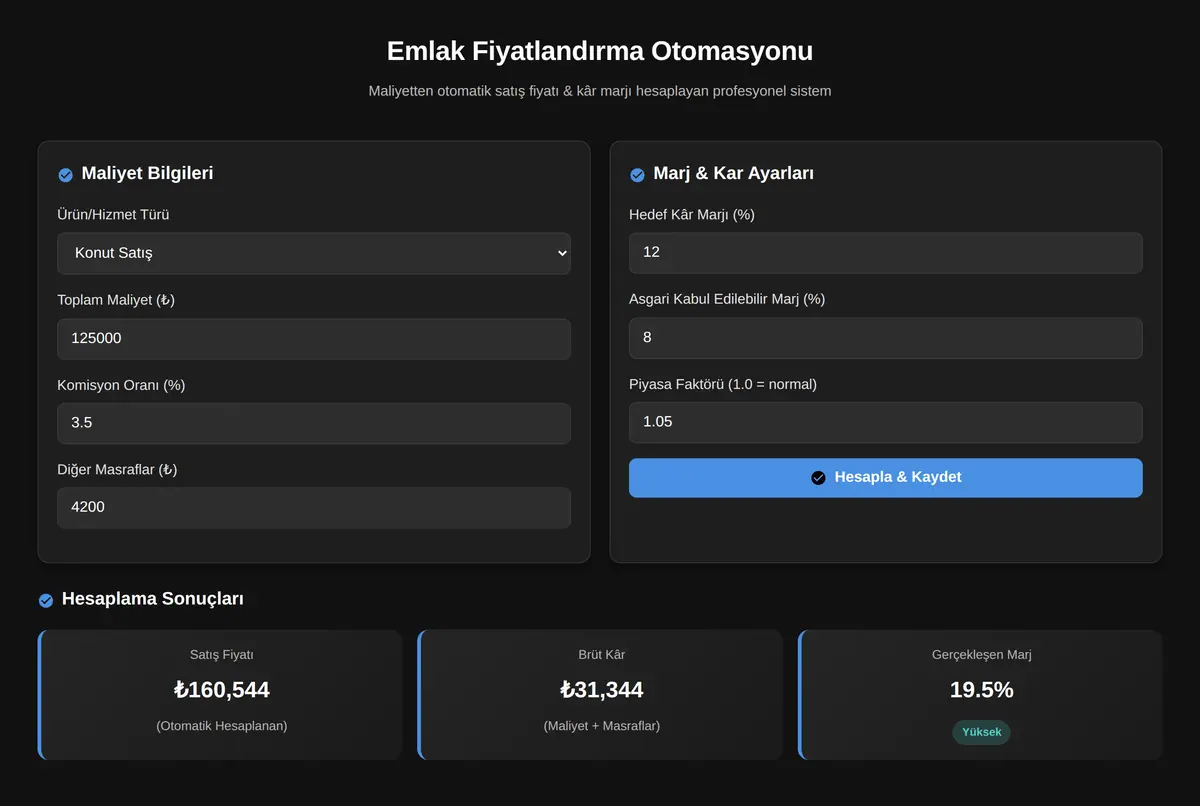This screenshot has width=1200, height=806.
Task: Click the Komisyon Oranı (%) label
Action: tap(121, 385)
